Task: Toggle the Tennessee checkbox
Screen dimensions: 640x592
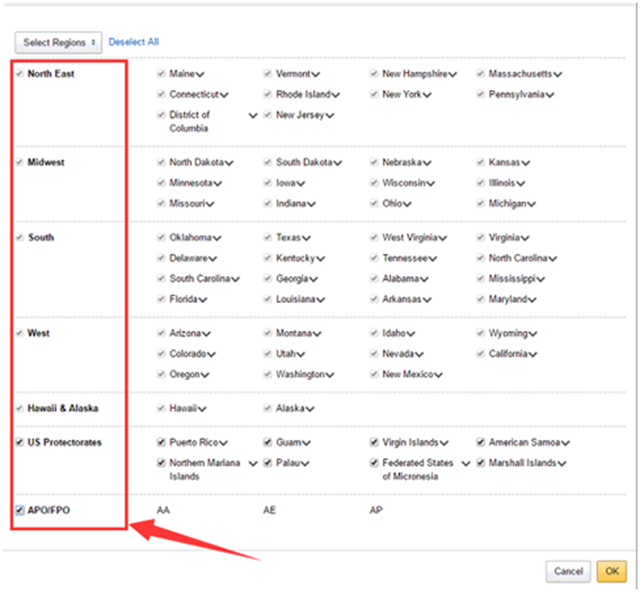Action: click(x=374, y=258)
